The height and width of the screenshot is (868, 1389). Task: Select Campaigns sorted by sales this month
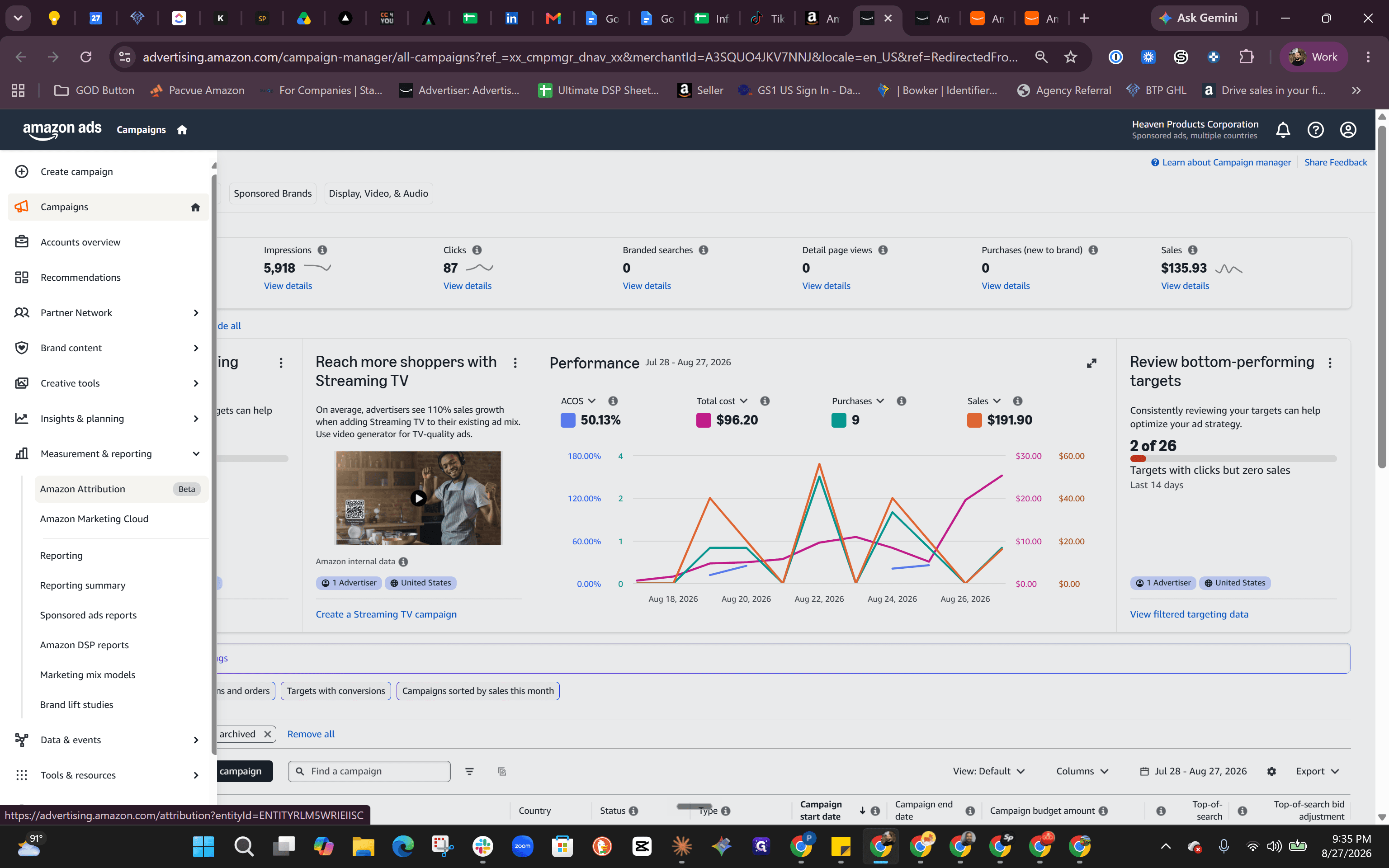pos(477,691)
